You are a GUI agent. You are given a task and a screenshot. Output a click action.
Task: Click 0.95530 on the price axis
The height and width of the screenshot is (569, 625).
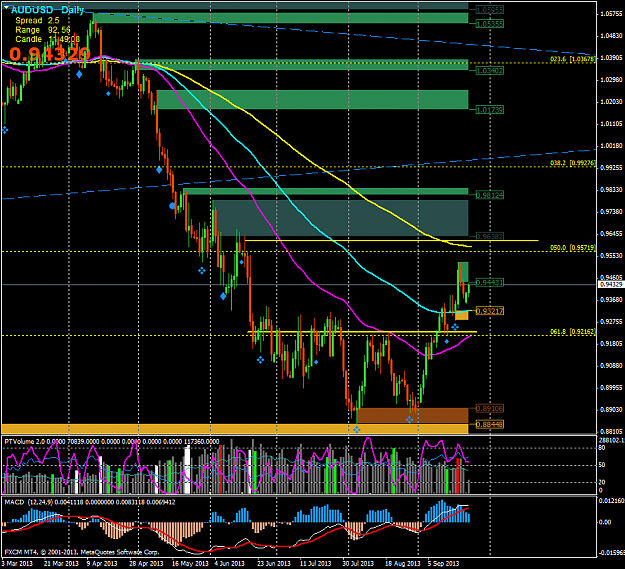(x=611, y=255)
